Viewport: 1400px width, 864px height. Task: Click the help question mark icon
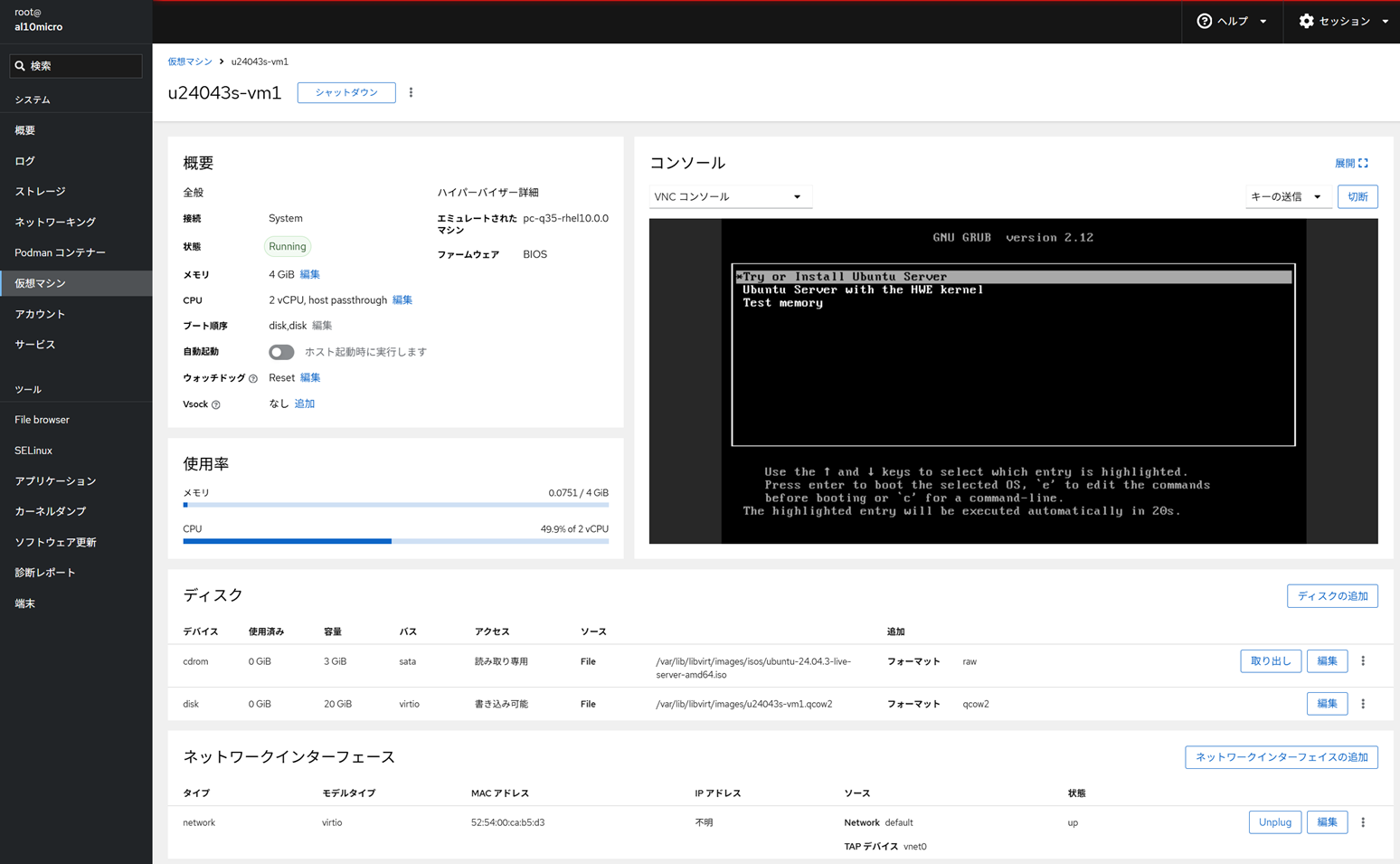point(1204,21)
